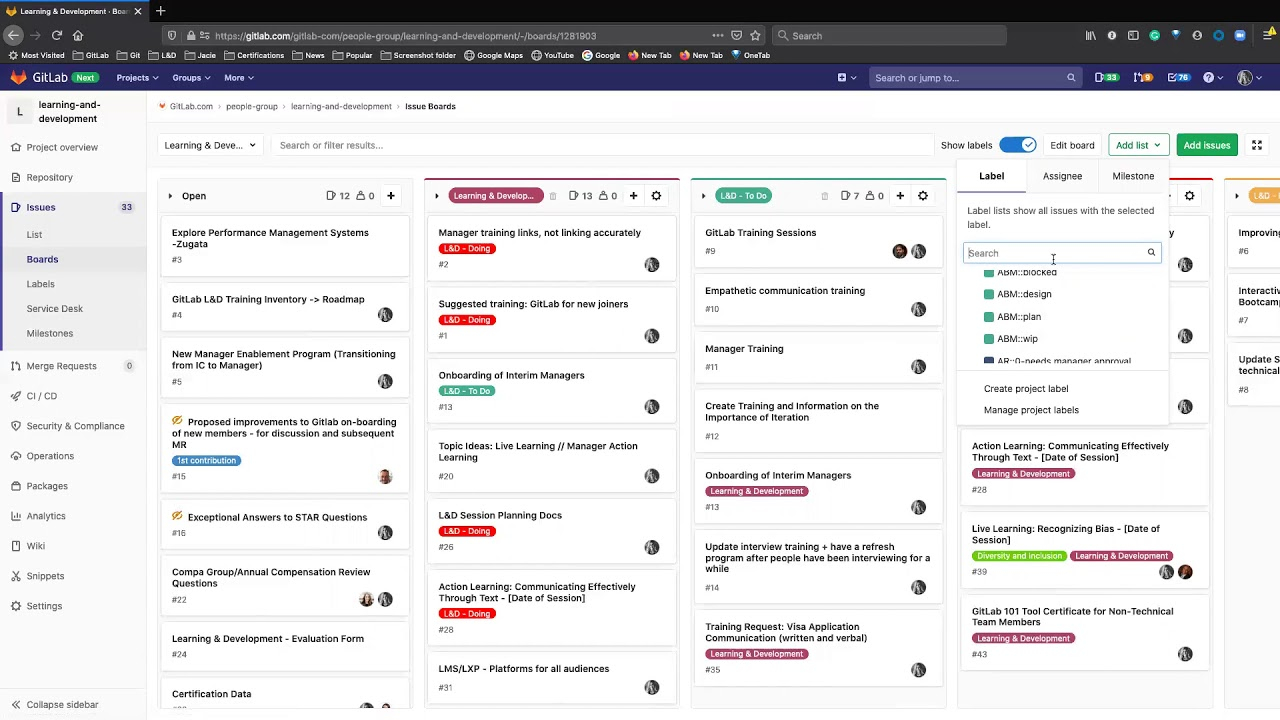Add new issue to Open list
This screenshot has width=1280, height=720.
(x=391, y=196)
